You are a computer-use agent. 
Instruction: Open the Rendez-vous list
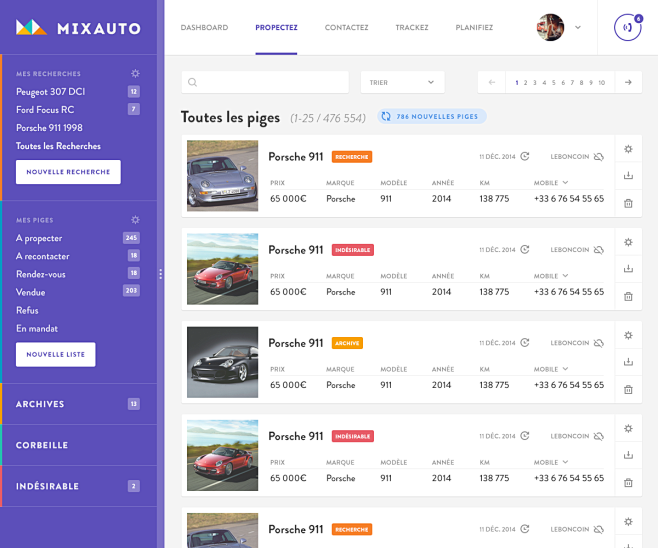(x=41, y=274)
